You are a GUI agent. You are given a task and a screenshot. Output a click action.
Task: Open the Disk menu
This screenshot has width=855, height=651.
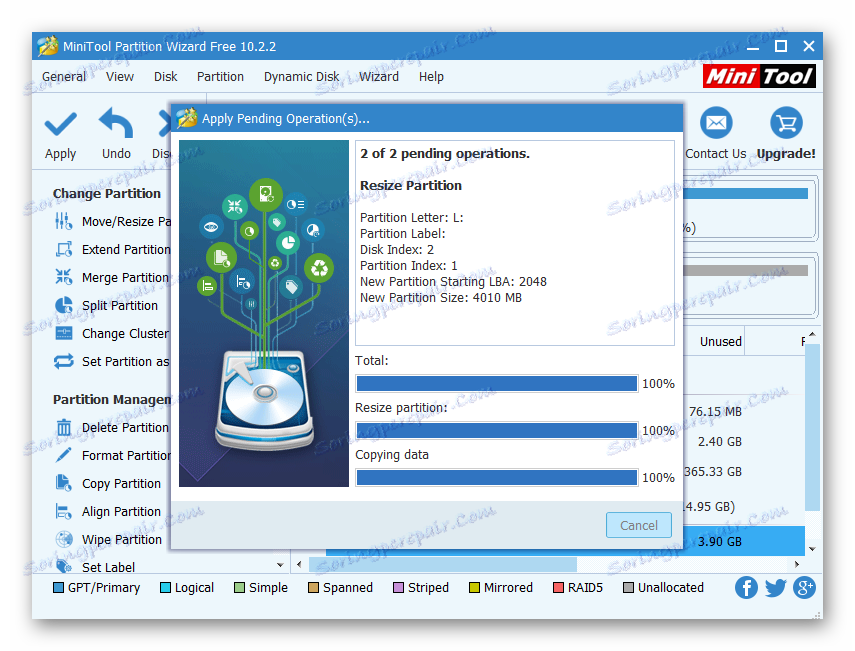165,77
